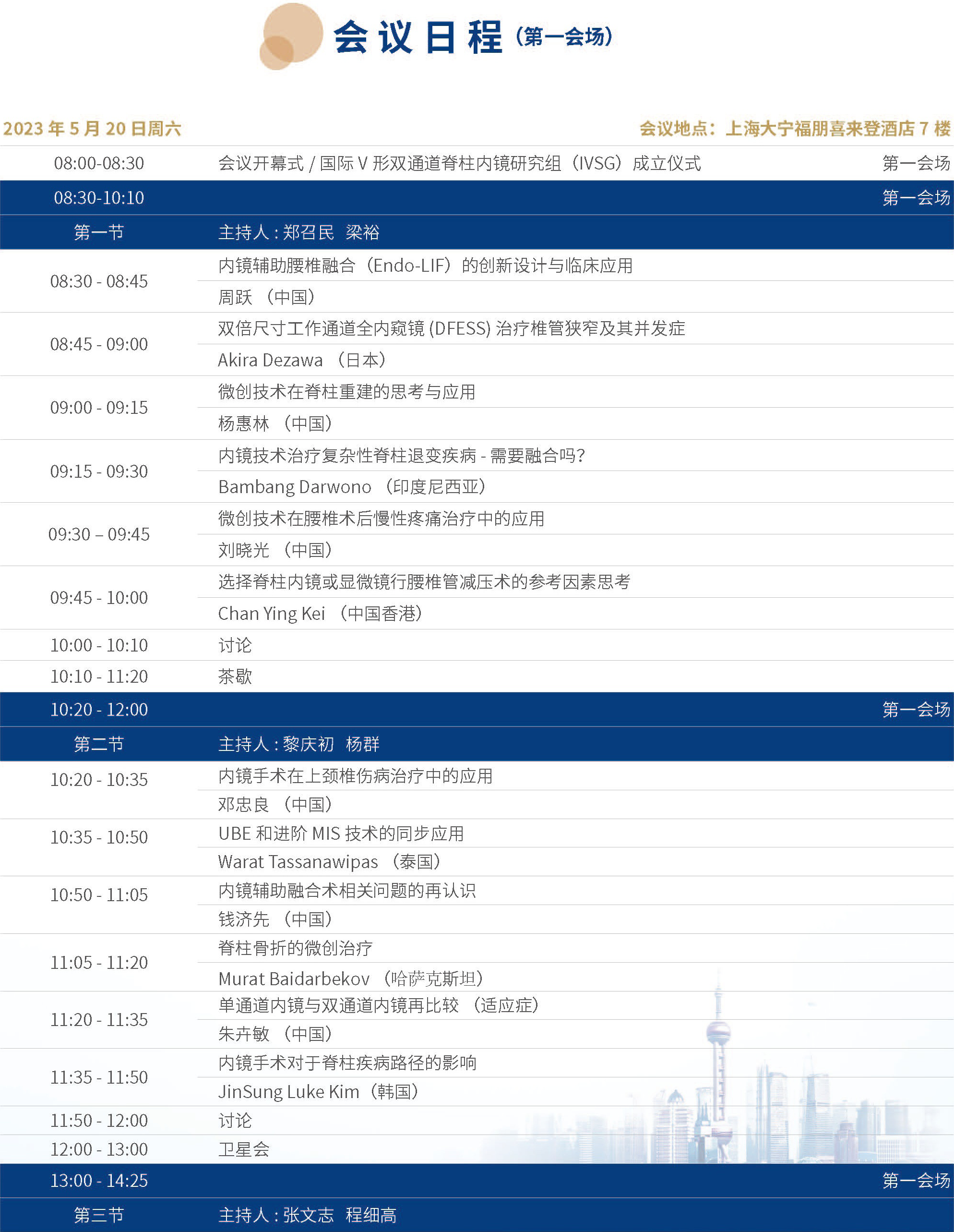The height and width of the screenshot is (1232, 954).
Task: Select the 第三节 header label
Action: [x=99, y=1215]
